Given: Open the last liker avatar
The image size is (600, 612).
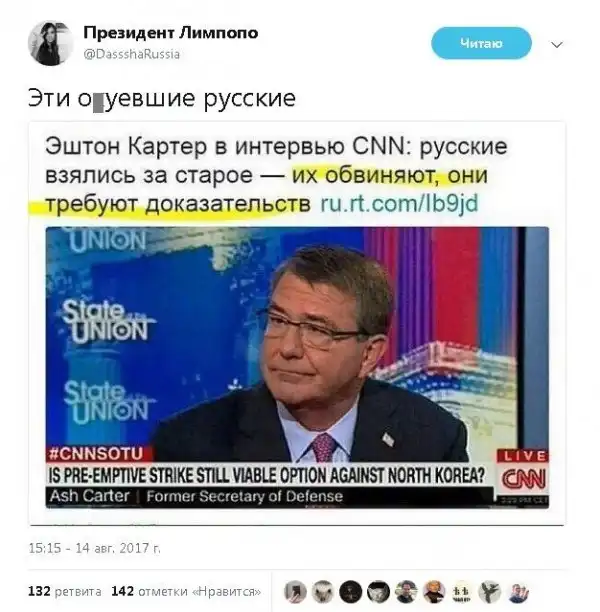Looking at the screenshot, I should [x=518, y=592].
